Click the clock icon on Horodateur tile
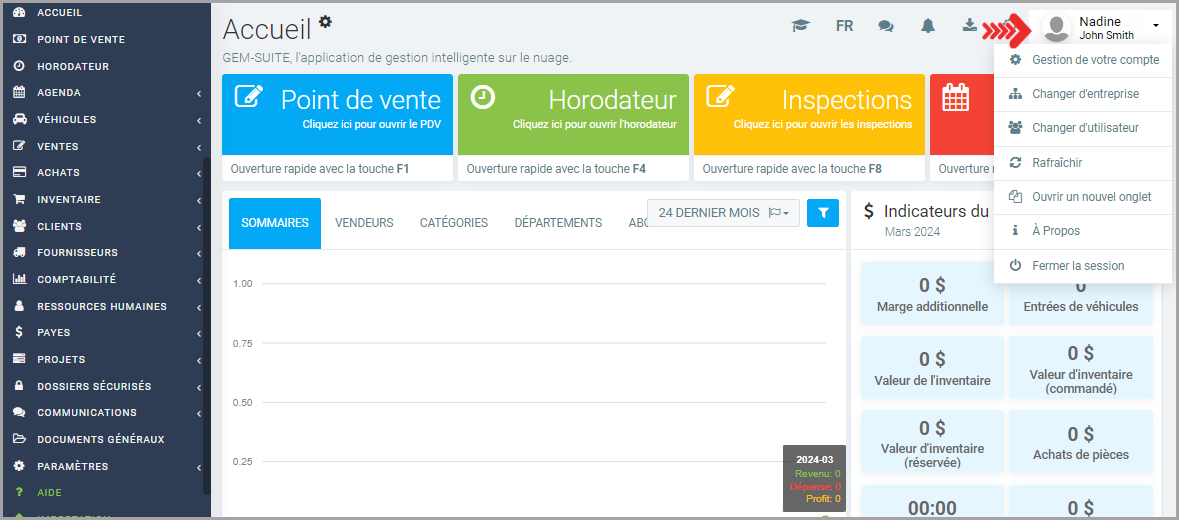1179x520 pixels. 483,97
